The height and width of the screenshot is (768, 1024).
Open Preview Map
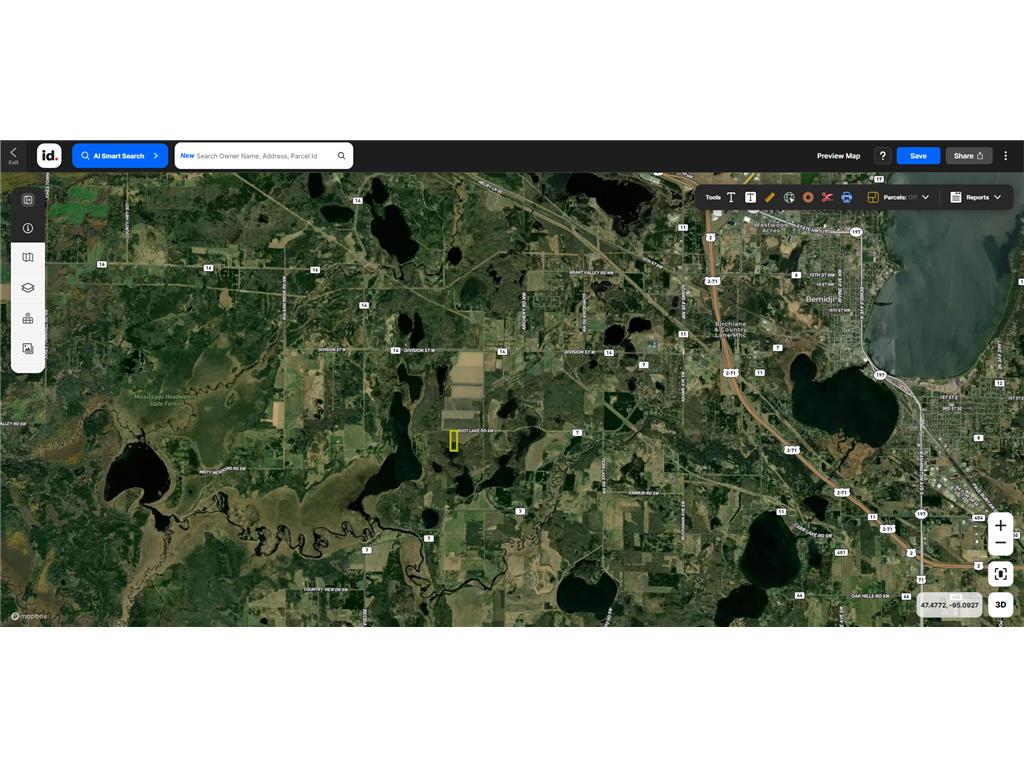839,156
